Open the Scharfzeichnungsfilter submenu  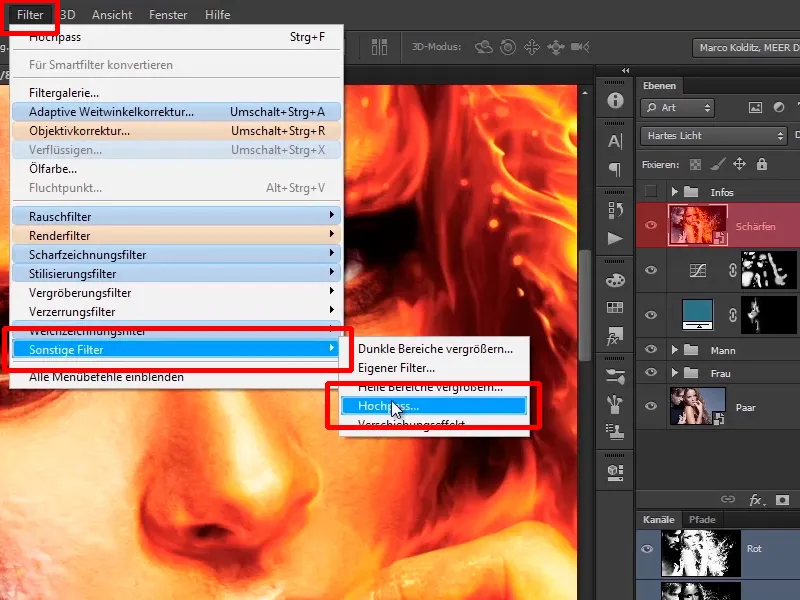176,255
